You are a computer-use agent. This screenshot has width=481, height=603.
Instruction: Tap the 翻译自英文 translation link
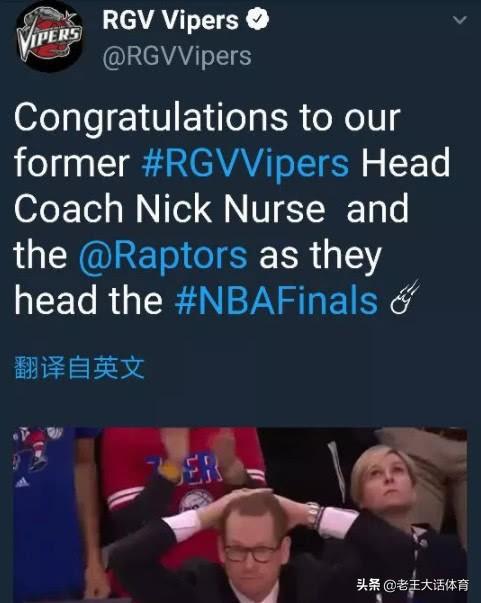click(79, 368)
